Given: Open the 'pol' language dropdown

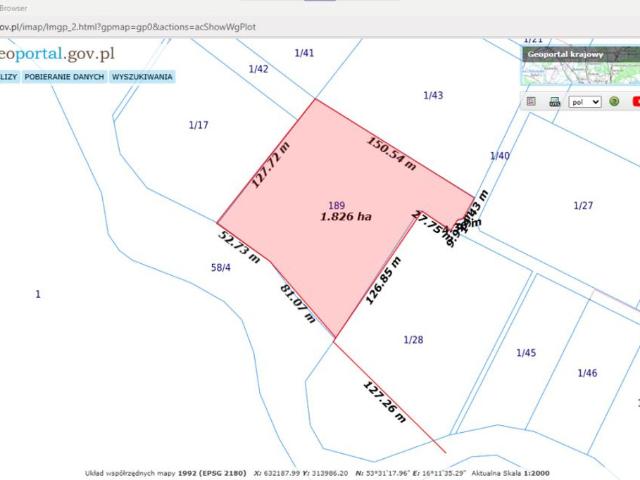Looking at the screenshot, I should [x=583, y=101].
